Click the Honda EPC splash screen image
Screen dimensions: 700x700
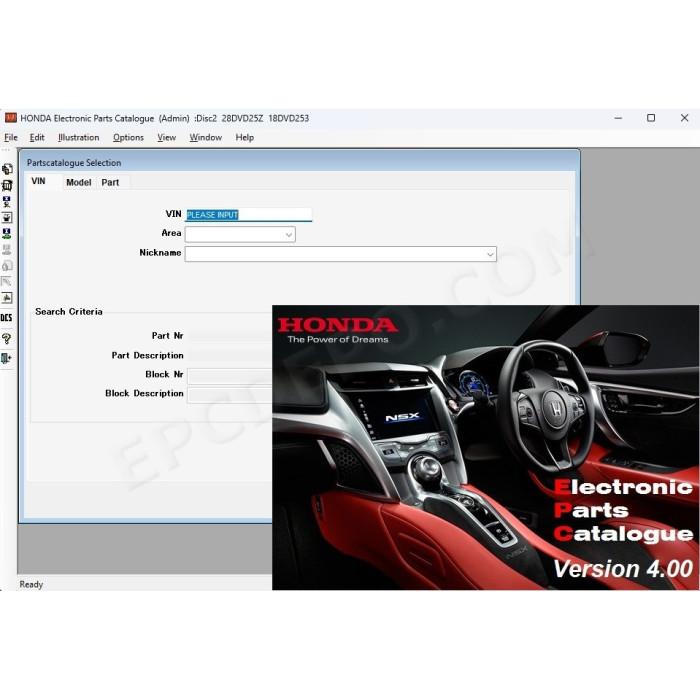pyautogui.click(x=485, y=447)
